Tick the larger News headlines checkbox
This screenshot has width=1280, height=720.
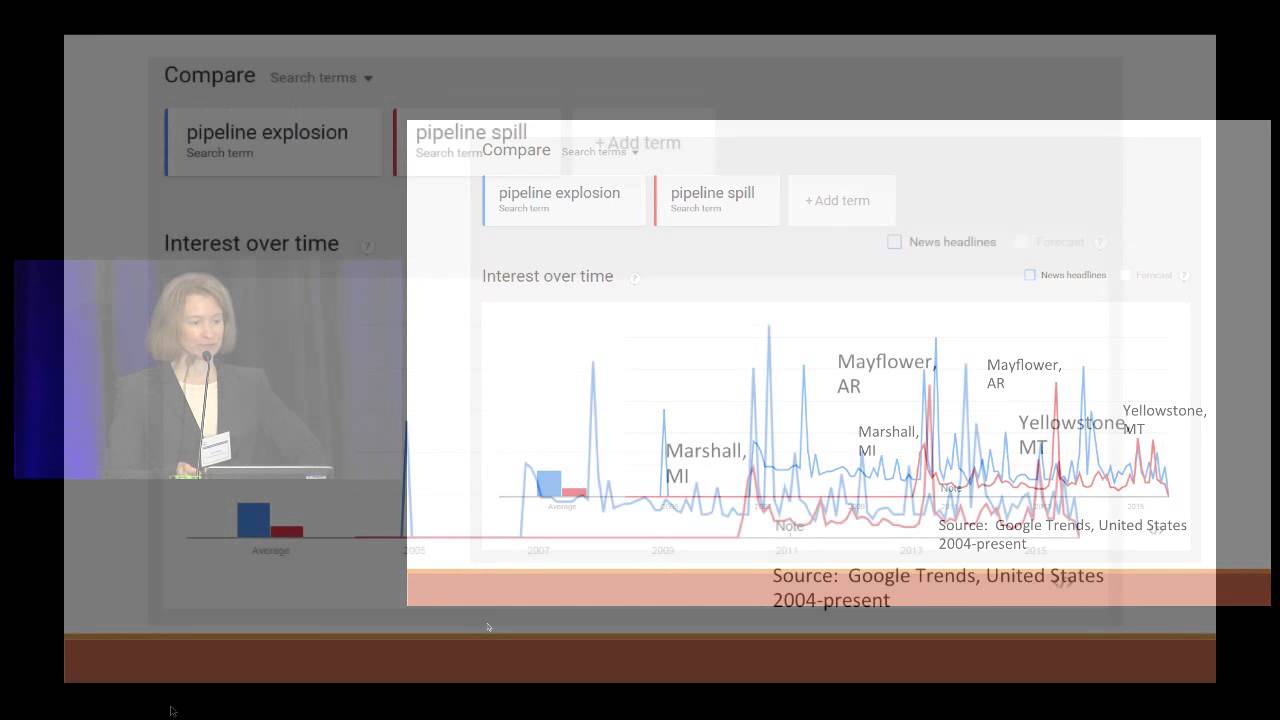coord(894,242)
